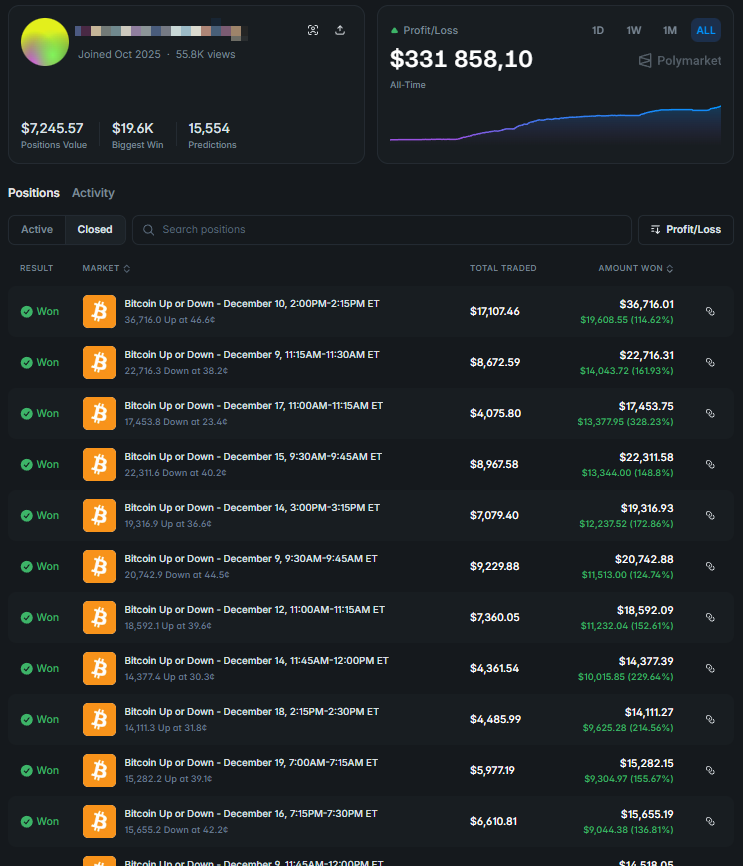The image size is (743, 866).
Task: Click the share/upload icon in the profile card
Action: coord(340,30)
